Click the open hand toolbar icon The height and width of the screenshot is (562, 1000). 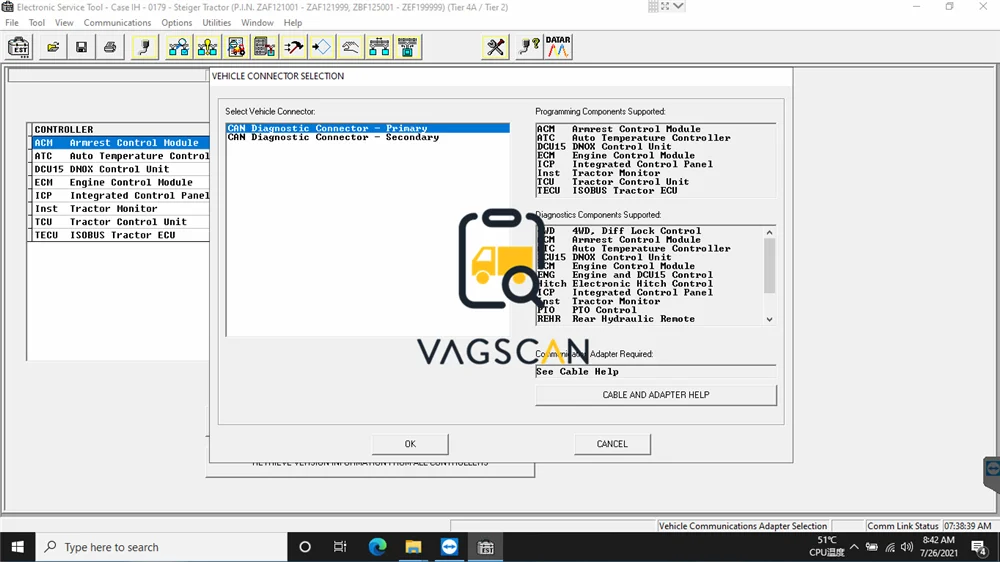(350, 47)
